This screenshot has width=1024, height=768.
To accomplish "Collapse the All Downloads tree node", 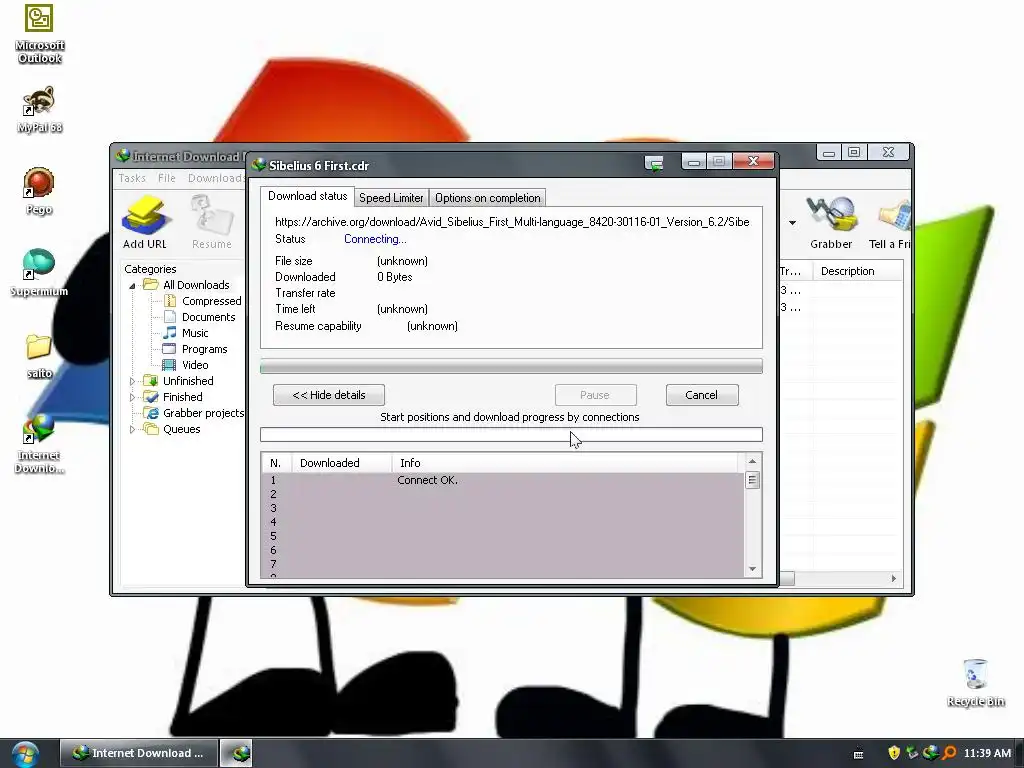I will (133, 285).
